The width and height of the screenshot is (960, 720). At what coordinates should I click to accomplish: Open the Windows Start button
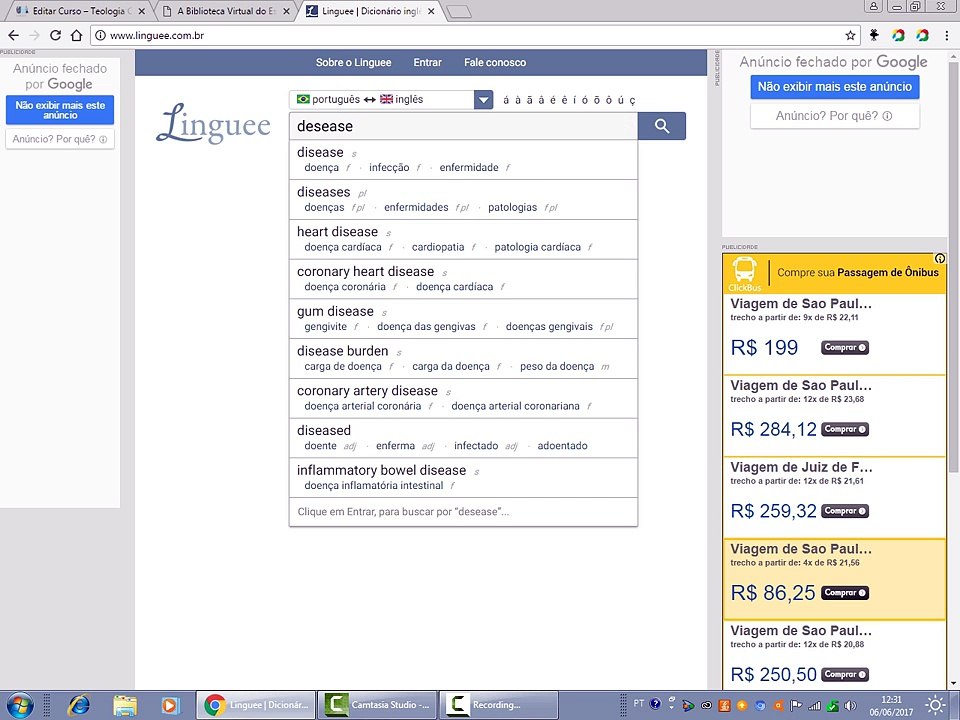(x=20, y=705)
